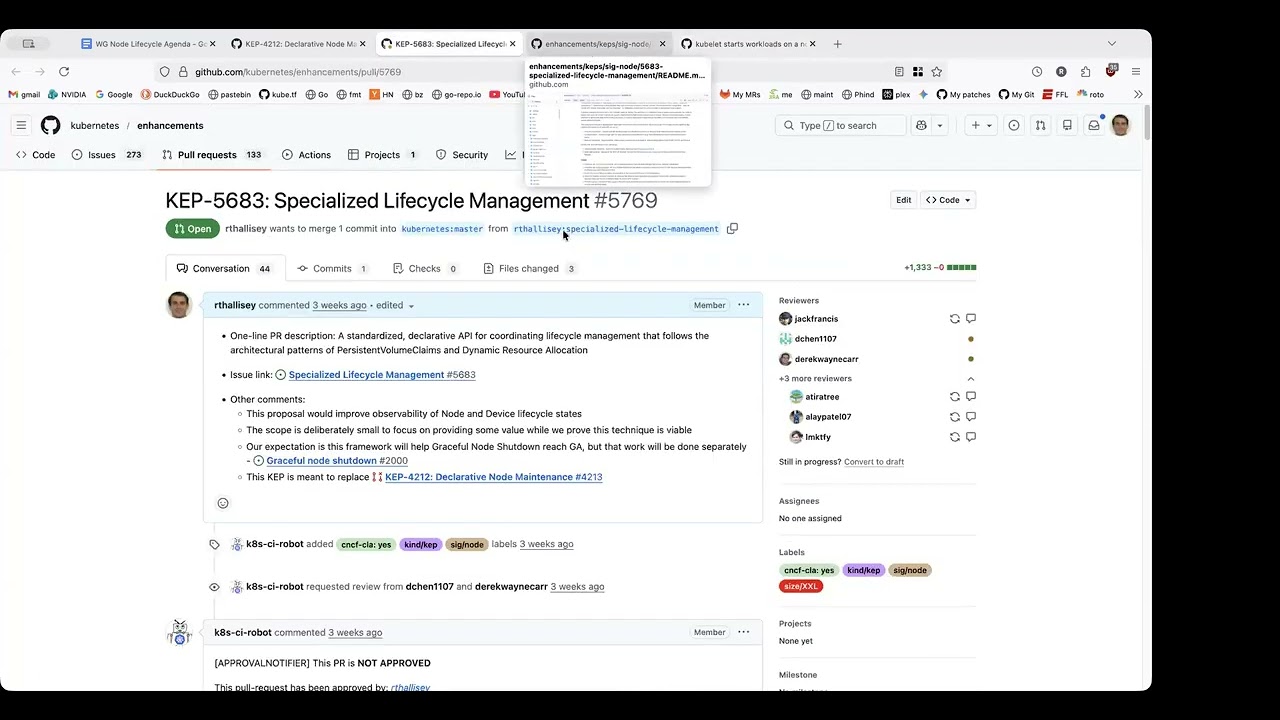
Task: Reload the page in browser toolbar
Action: 64,72
